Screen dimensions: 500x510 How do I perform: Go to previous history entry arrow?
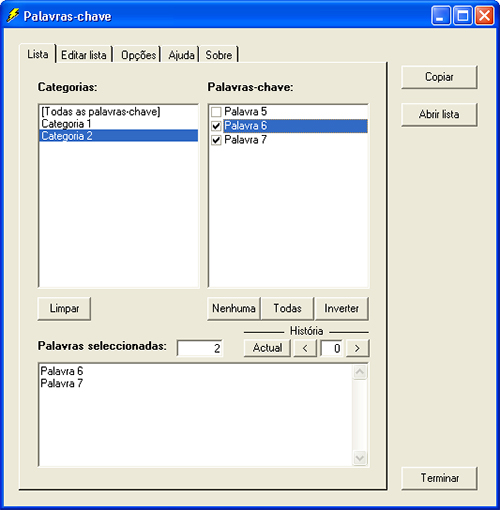pos(305,348)
